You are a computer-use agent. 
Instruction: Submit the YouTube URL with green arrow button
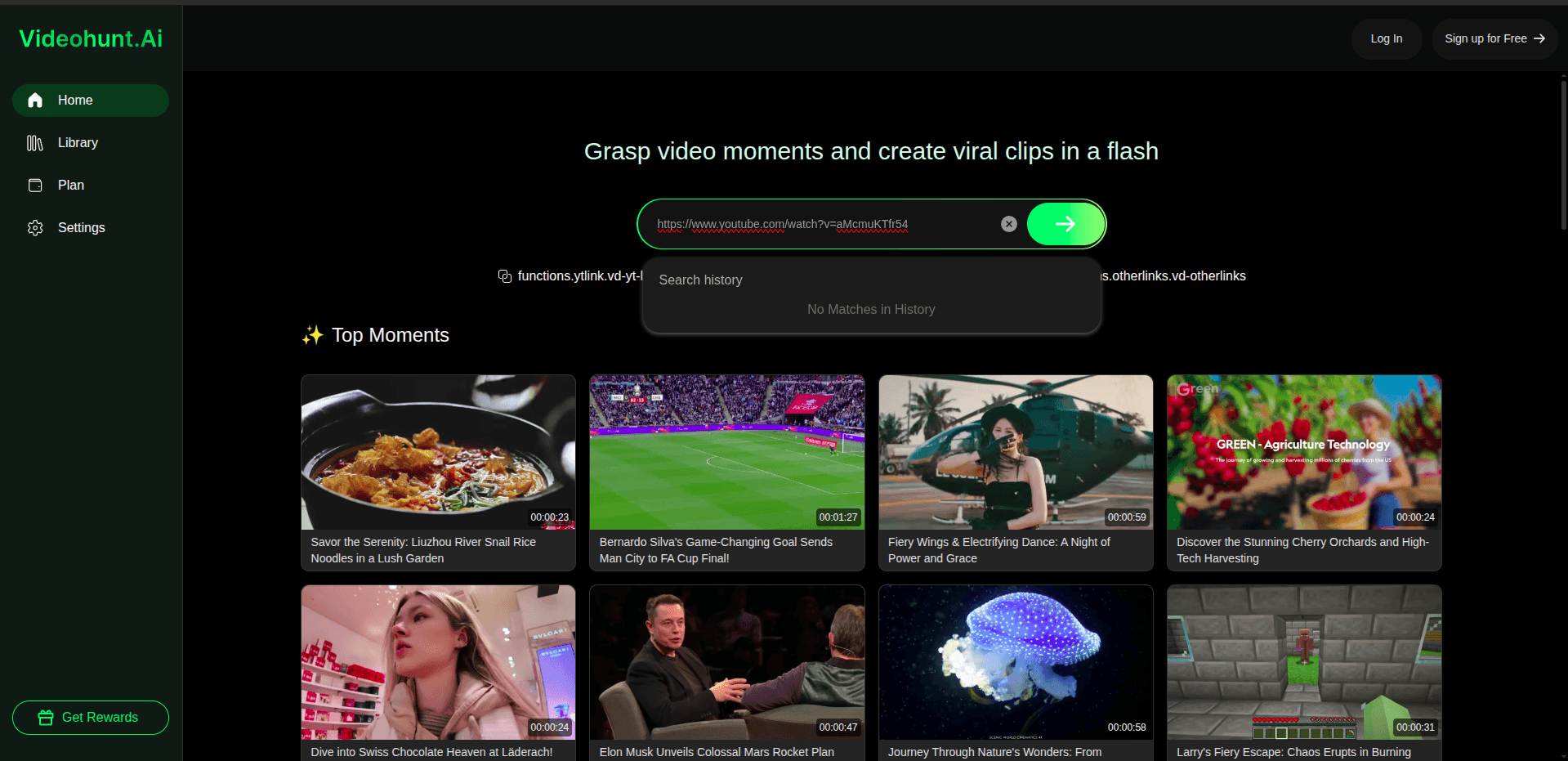tap(1065, 224)
